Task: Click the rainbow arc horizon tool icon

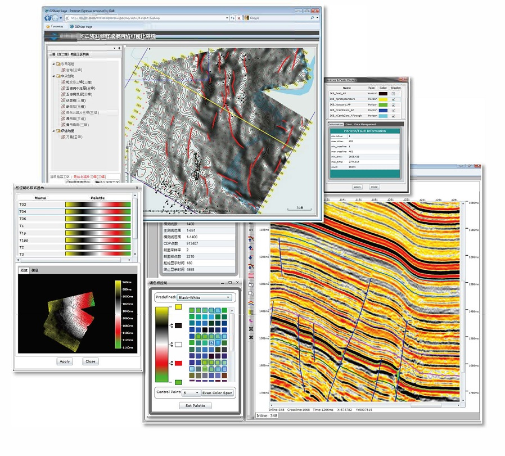Action: 251,303
